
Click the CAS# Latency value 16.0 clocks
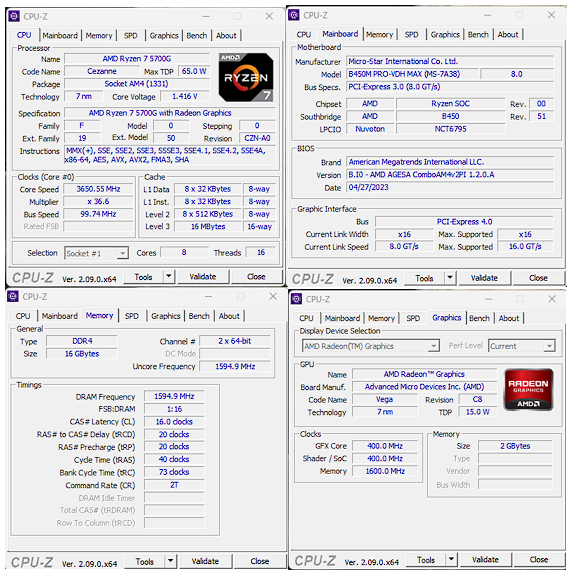pyautogui.click(x=174, y=422)
